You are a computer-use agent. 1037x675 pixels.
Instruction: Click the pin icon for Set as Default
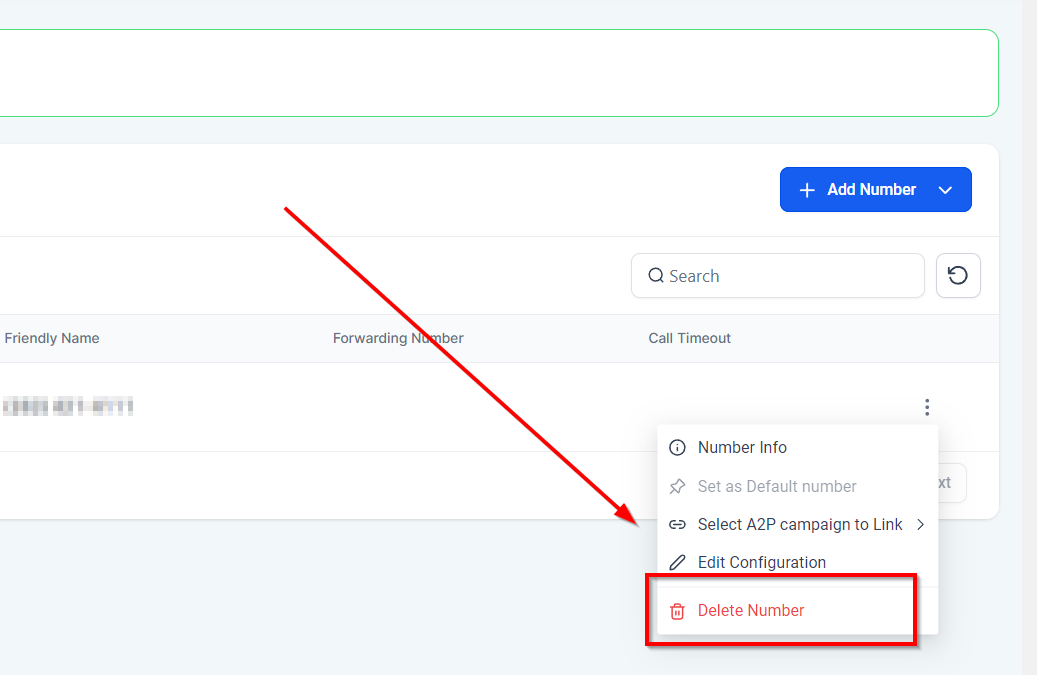pyautogui.click(x=677, y=487)
